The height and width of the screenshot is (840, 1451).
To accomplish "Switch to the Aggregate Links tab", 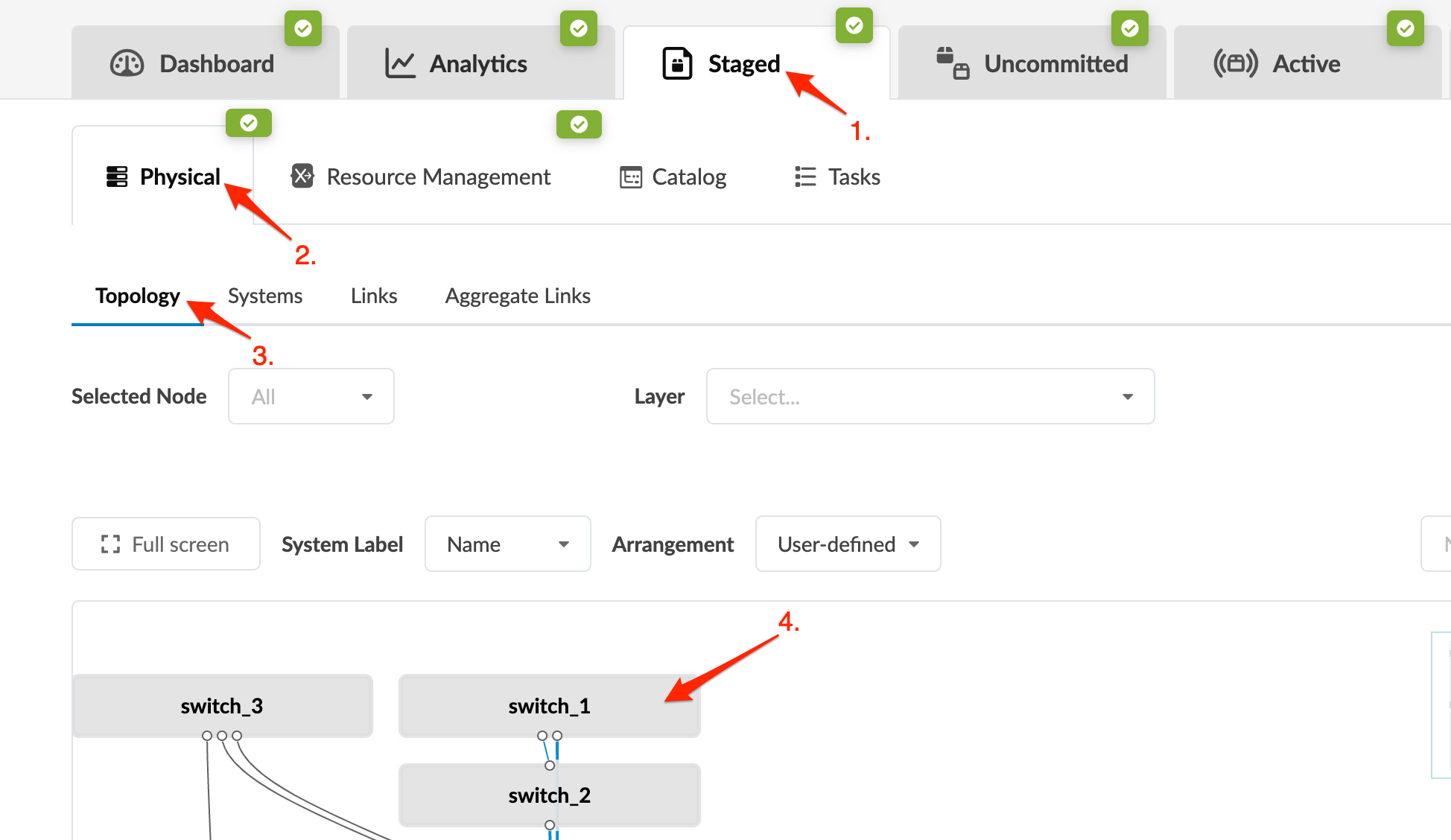I will pyautogui.click(x=518, y=296).
